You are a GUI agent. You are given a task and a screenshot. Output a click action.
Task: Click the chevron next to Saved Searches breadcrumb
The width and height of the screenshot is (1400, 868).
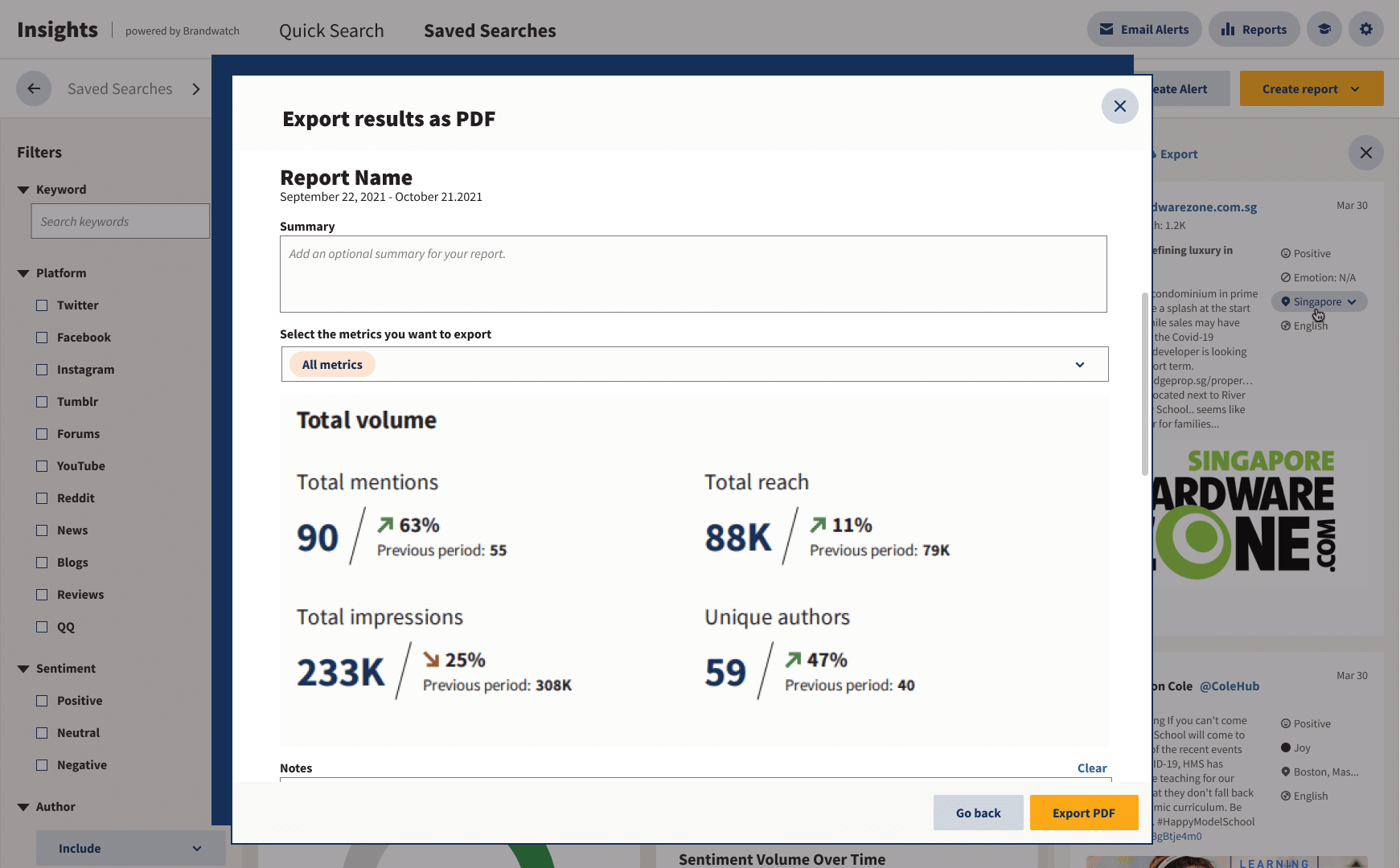coord(196,89)
